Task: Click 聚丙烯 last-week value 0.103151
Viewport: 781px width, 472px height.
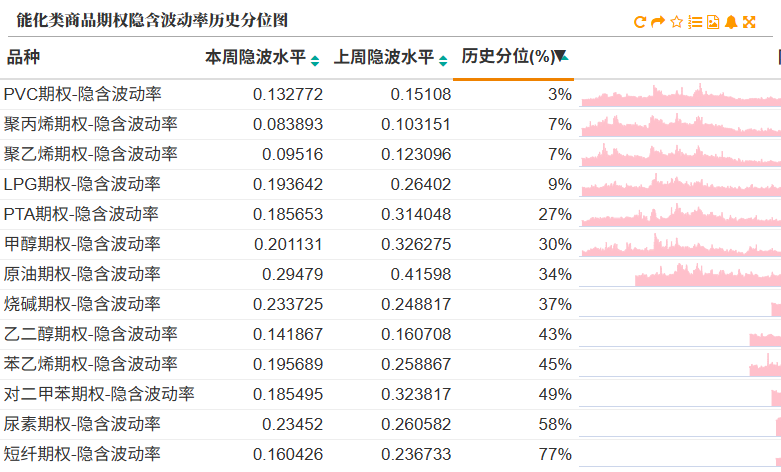Action: click(x=416, y=124)
